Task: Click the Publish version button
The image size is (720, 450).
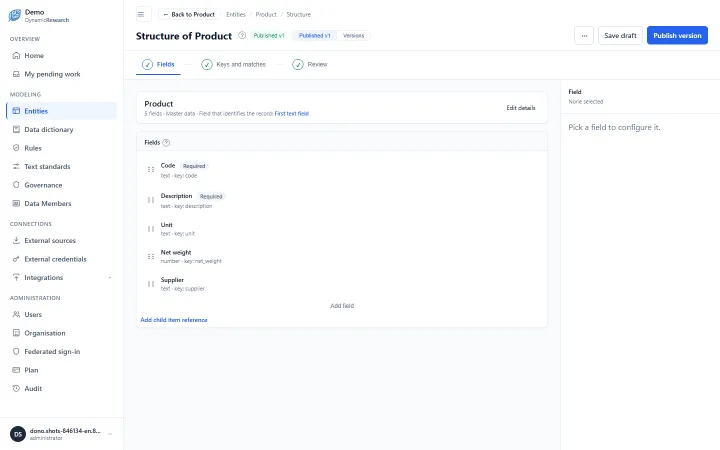Action: 677,35
